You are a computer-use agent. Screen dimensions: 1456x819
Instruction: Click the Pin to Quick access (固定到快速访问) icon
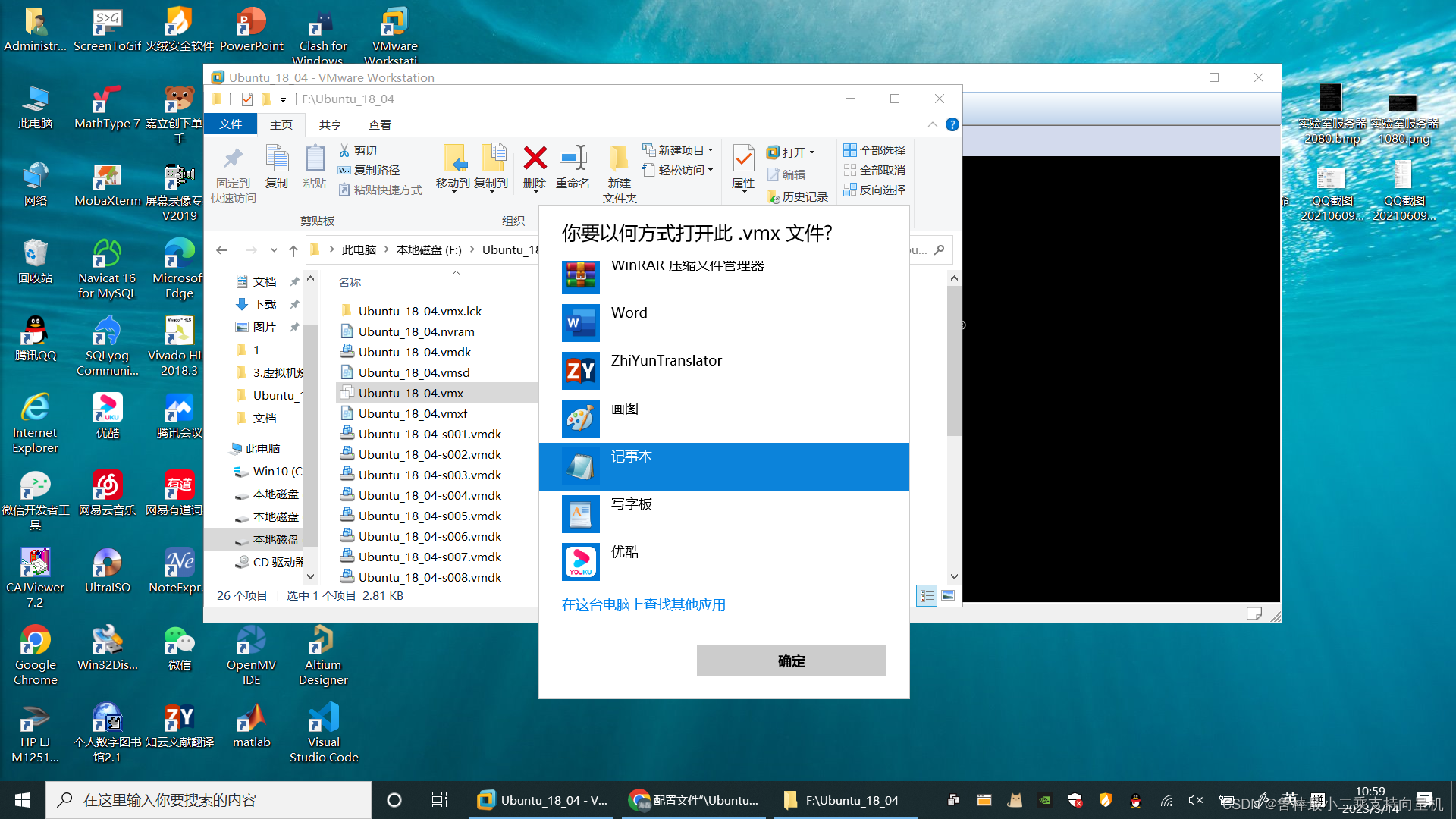(x=233, y=158)
